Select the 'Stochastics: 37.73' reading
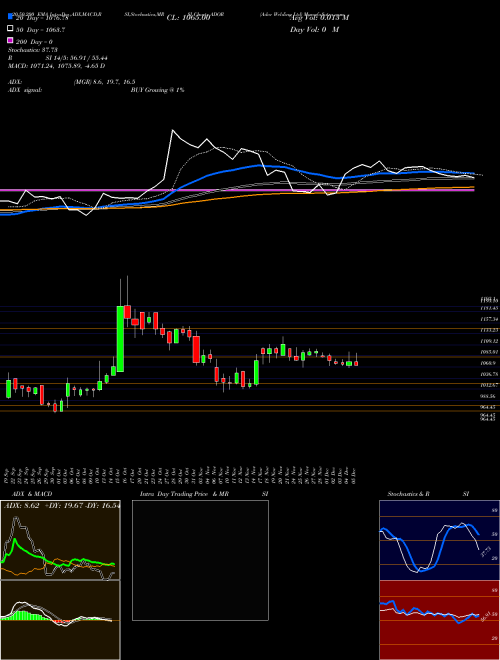The width and height of the screenshot is (500, 660). [x=32, y=50]
